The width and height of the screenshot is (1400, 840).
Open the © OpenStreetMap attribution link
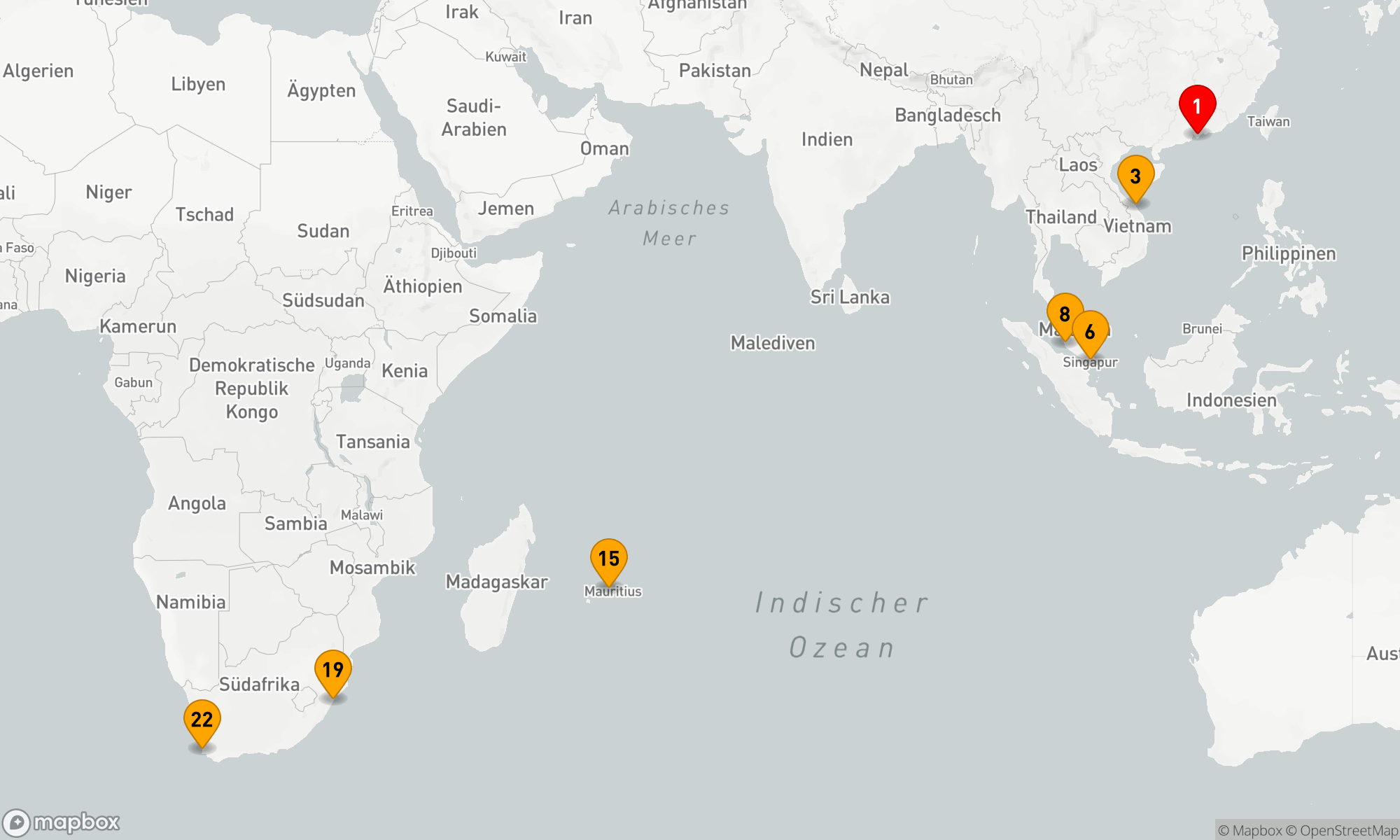1342,830
